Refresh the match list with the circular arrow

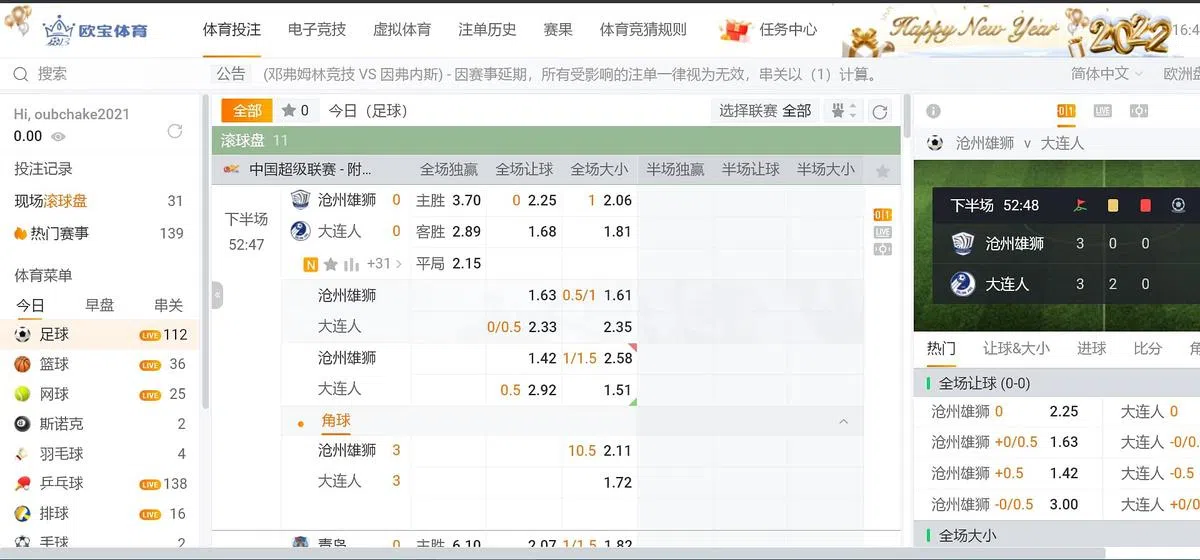pos(880,112)
